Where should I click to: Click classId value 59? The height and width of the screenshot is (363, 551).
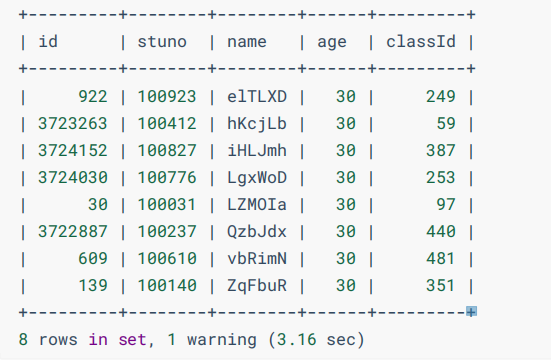446,123
